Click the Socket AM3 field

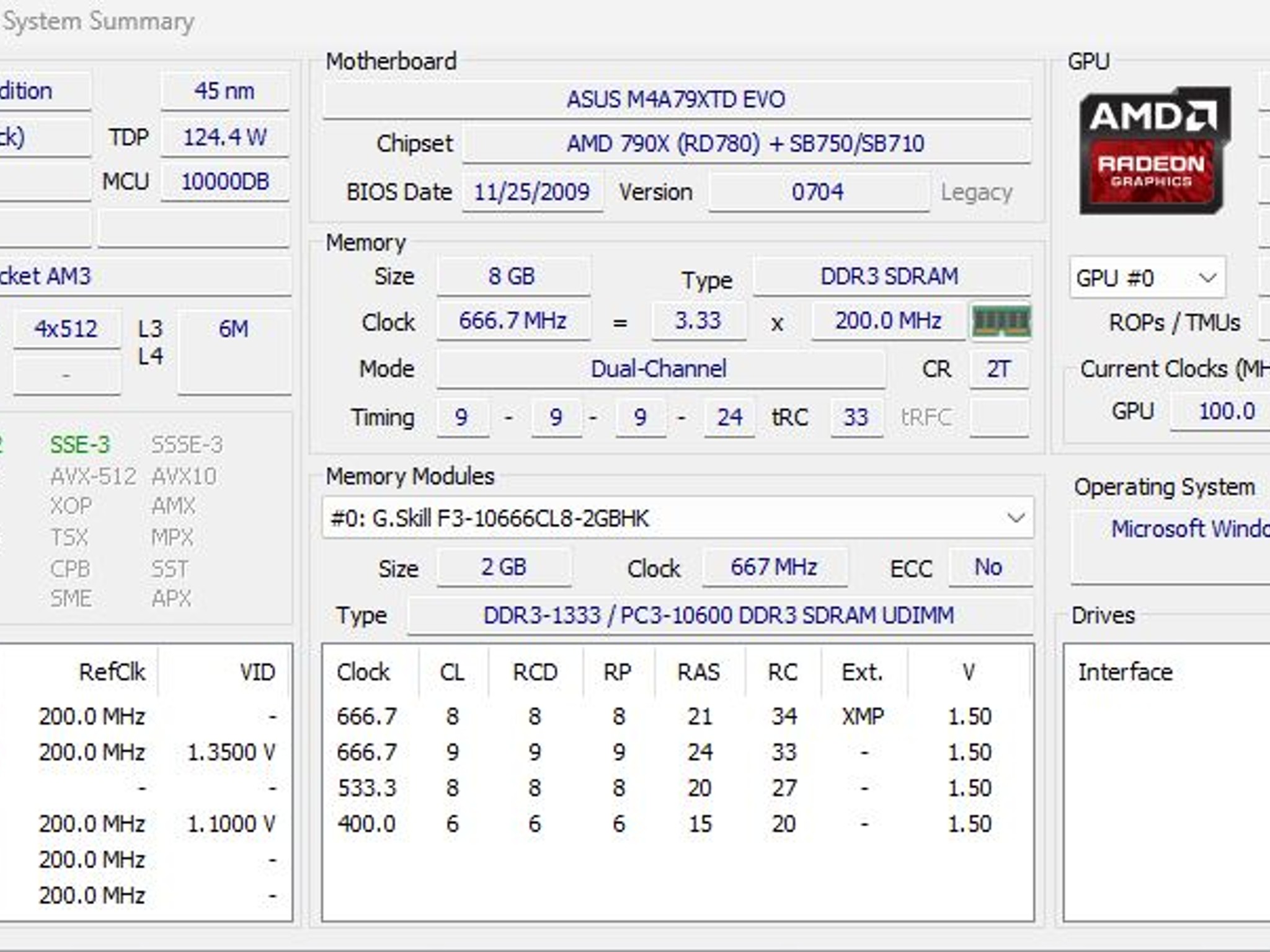[x=145, y=276]
